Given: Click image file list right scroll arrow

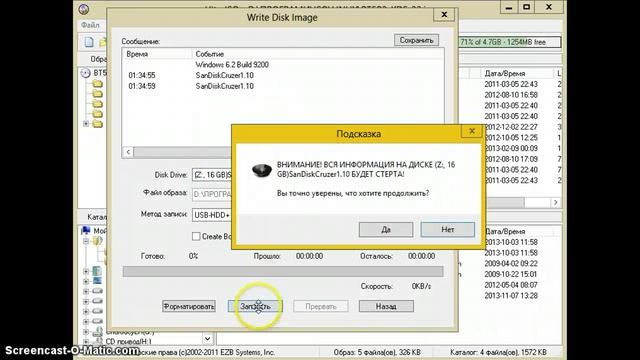Looking at the screenshot, I should [556, 202].
